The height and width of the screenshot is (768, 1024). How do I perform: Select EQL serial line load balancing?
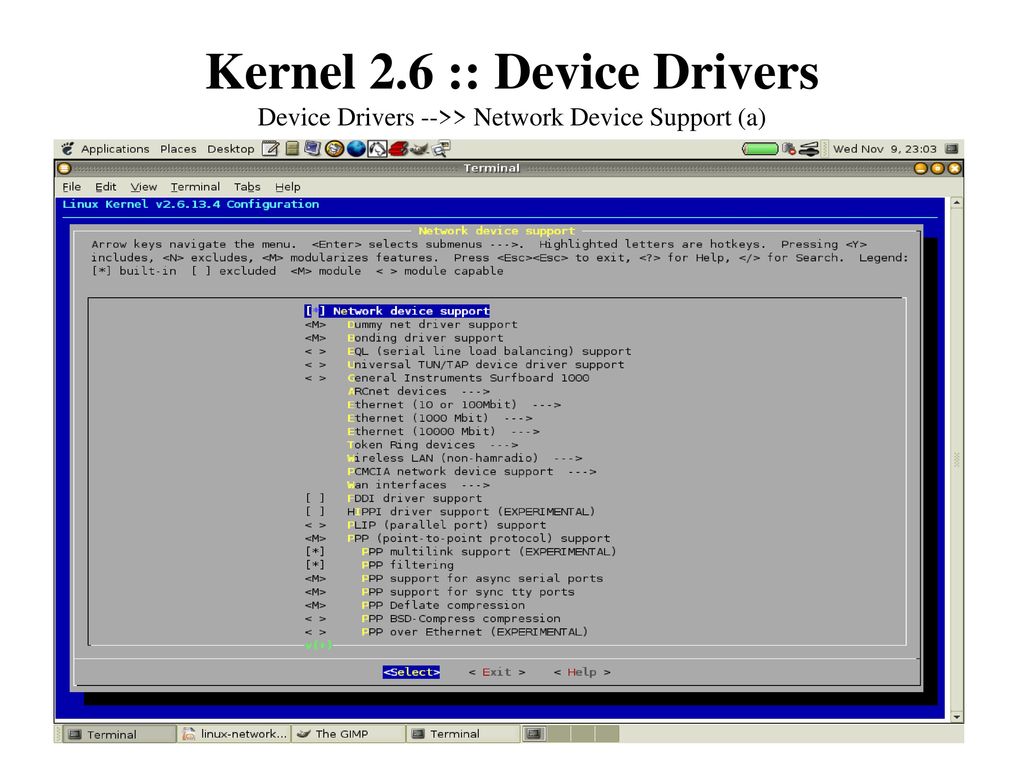468,351
